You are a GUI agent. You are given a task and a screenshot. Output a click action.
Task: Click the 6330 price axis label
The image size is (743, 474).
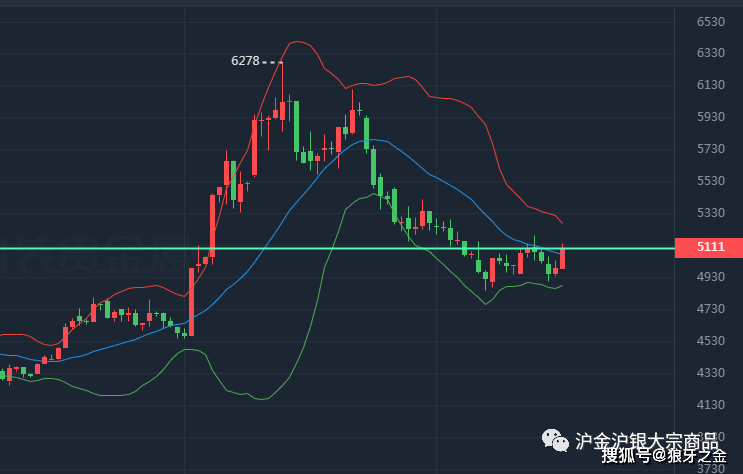(711, 53)
